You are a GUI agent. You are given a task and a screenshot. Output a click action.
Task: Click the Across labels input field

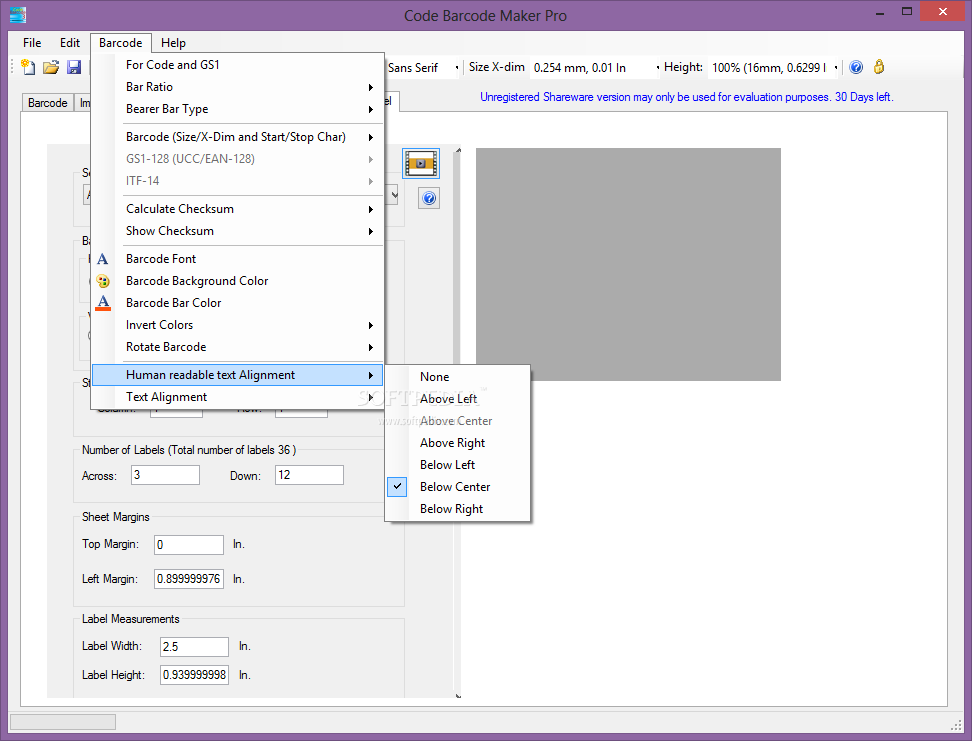(166, 475)
